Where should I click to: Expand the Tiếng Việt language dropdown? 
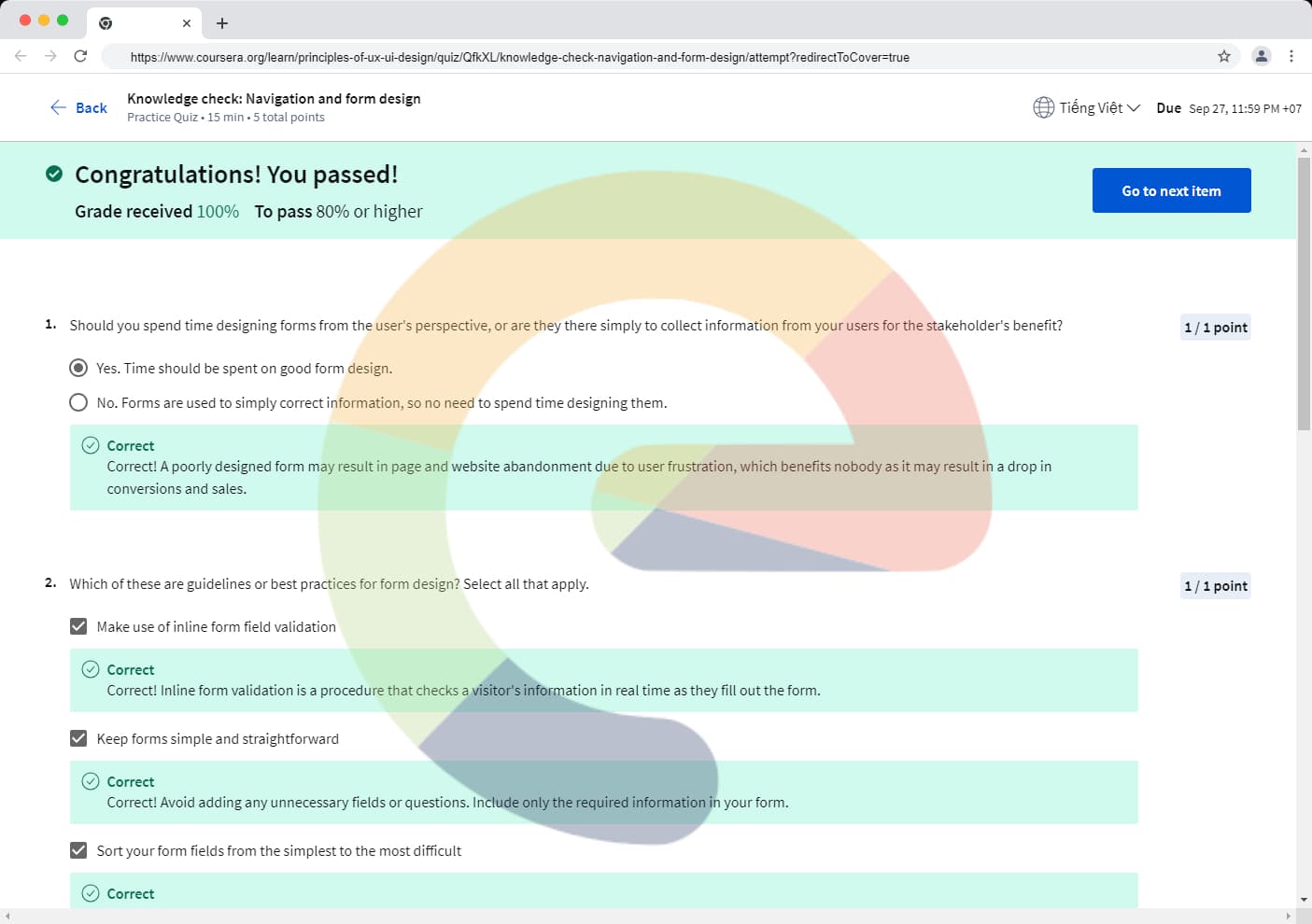tap(1099, 107)
